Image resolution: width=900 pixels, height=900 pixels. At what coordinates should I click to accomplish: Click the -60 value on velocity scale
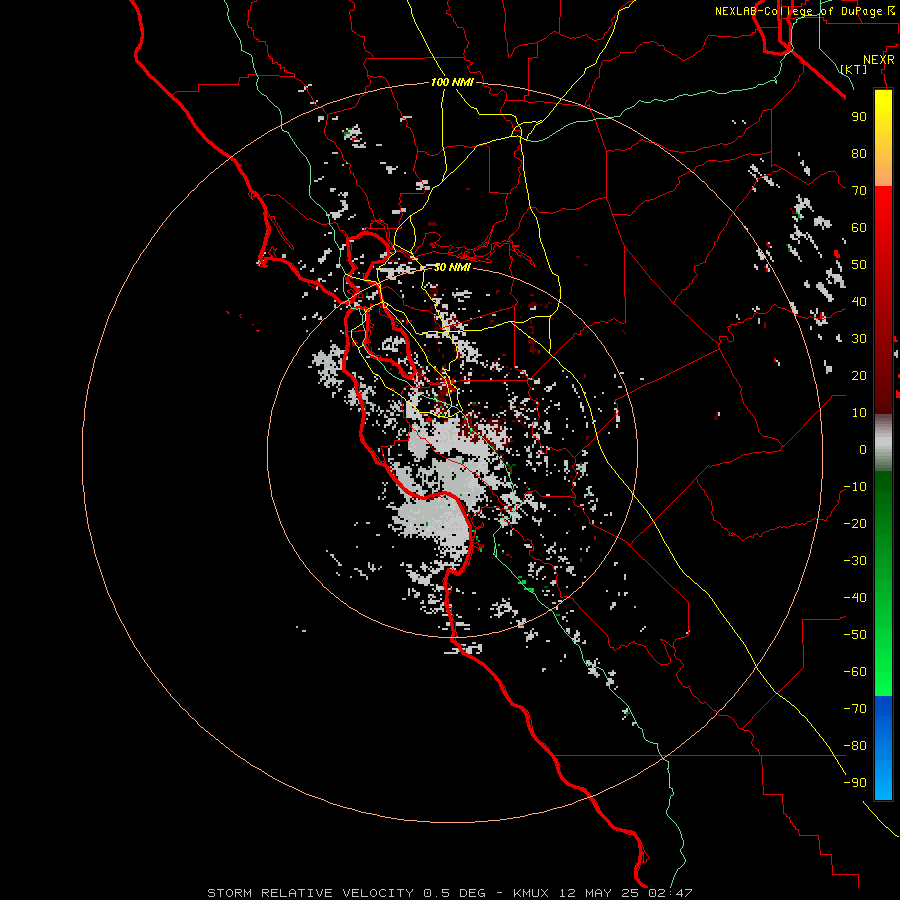pyautogui.click(x=855, y=672)
